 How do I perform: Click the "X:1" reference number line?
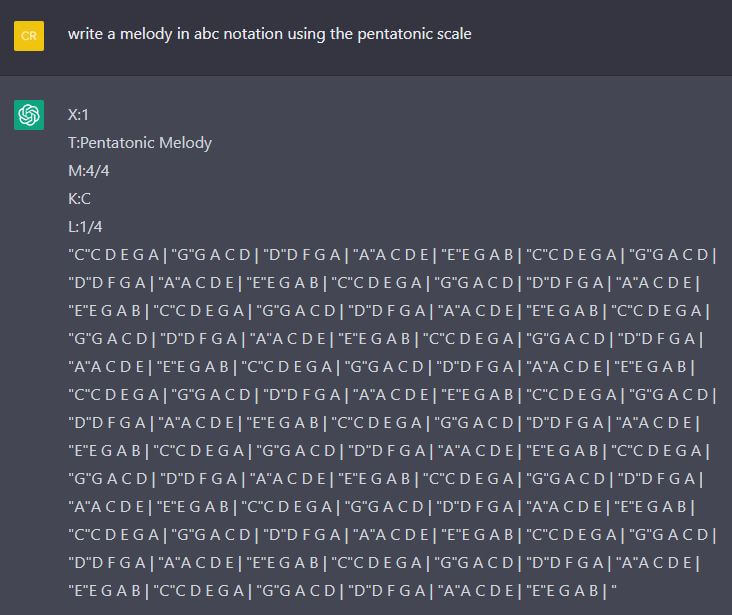(79, 115)
